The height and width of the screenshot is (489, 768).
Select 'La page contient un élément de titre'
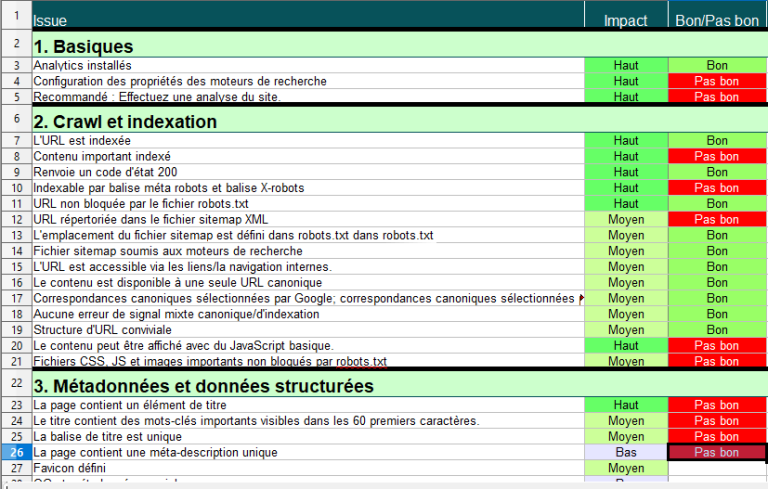[308, 405]
